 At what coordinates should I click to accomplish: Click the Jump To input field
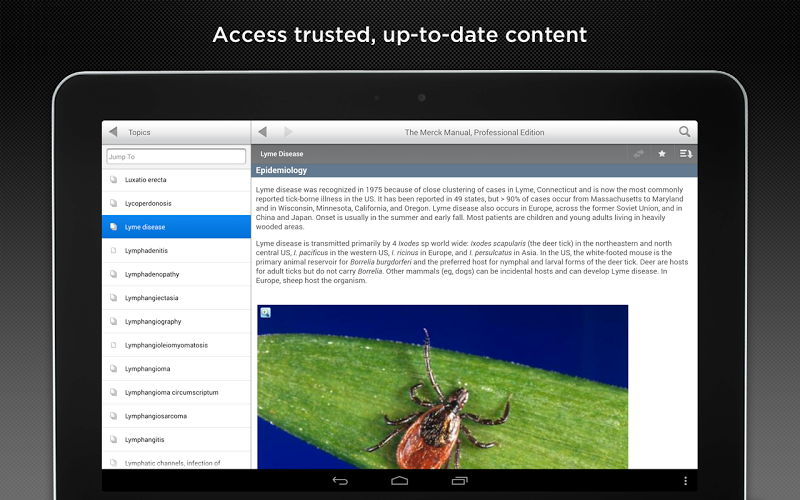(176, 157)
